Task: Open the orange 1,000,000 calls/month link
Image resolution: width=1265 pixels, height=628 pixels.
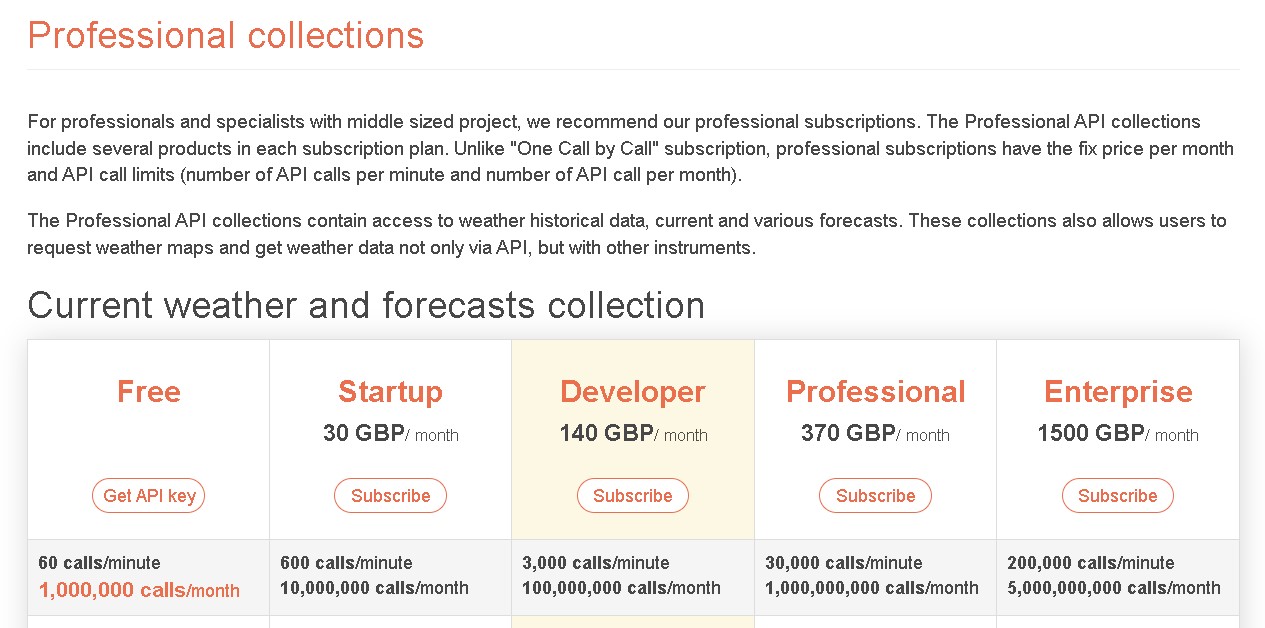Action: point(139,591)
